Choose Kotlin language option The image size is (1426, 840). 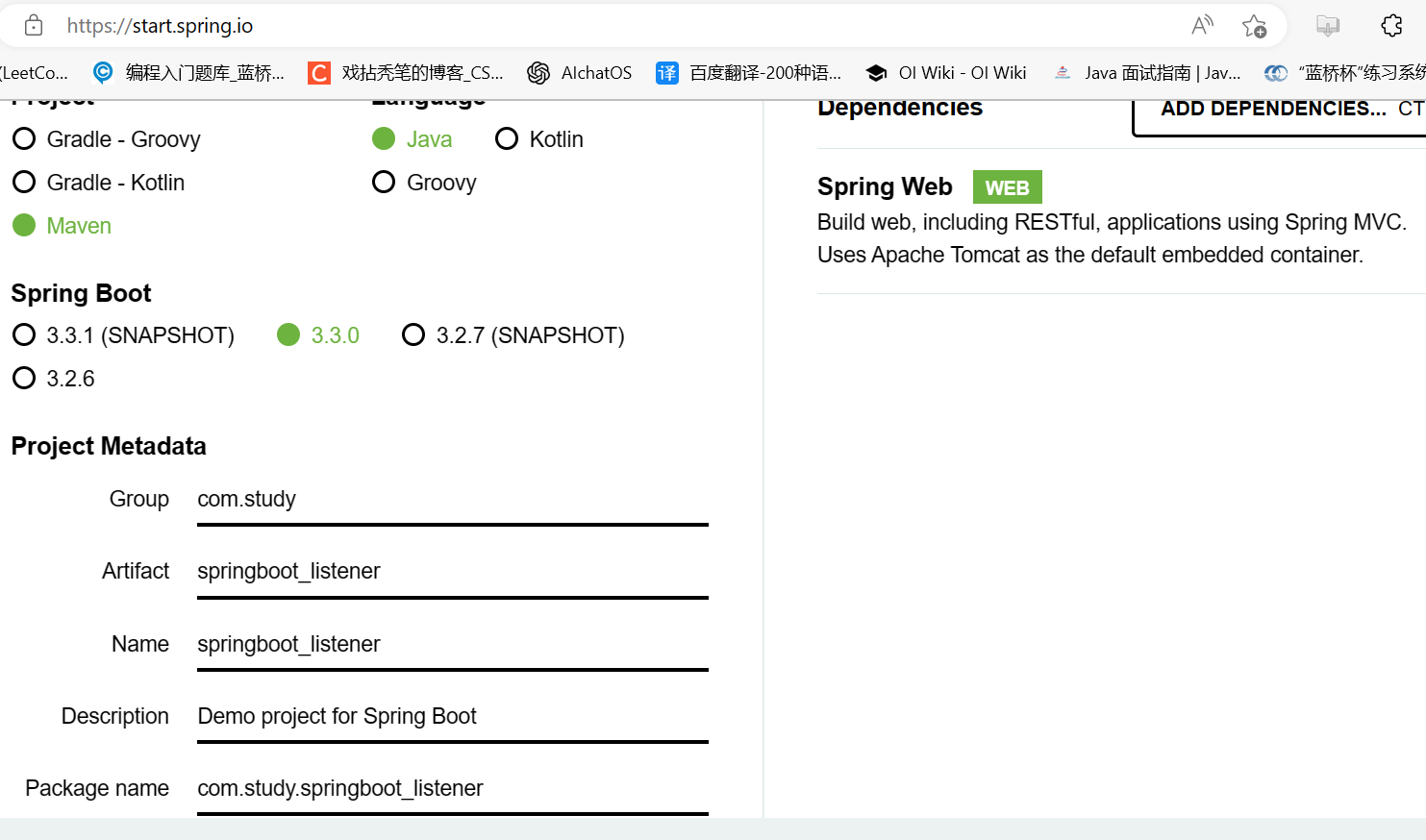[x=539, y=139]
